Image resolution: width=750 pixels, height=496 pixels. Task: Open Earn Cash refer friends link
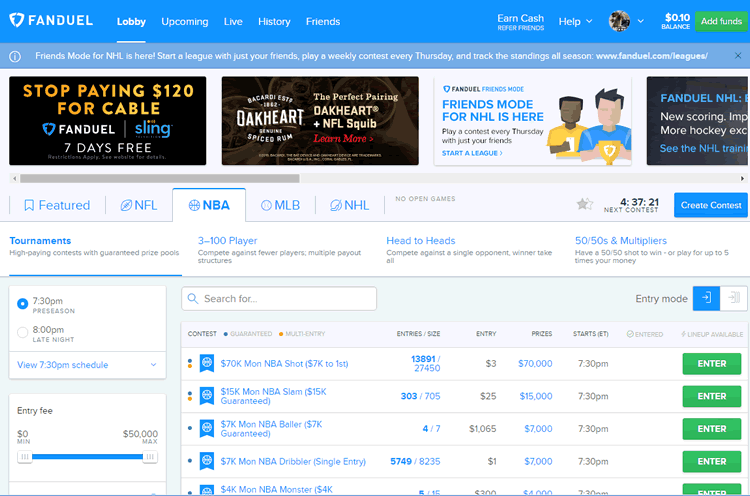click(x=520, y=22)
